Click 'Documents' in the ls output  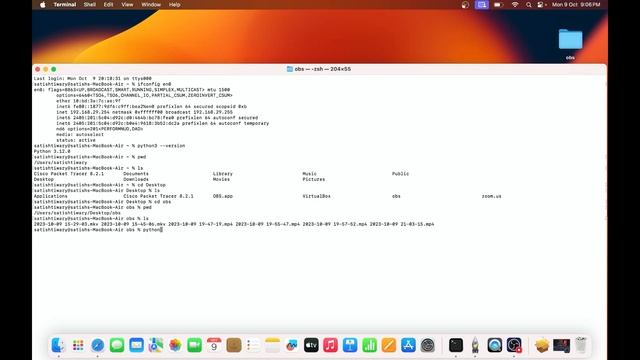pyautogui.click(x=136, y=173)
